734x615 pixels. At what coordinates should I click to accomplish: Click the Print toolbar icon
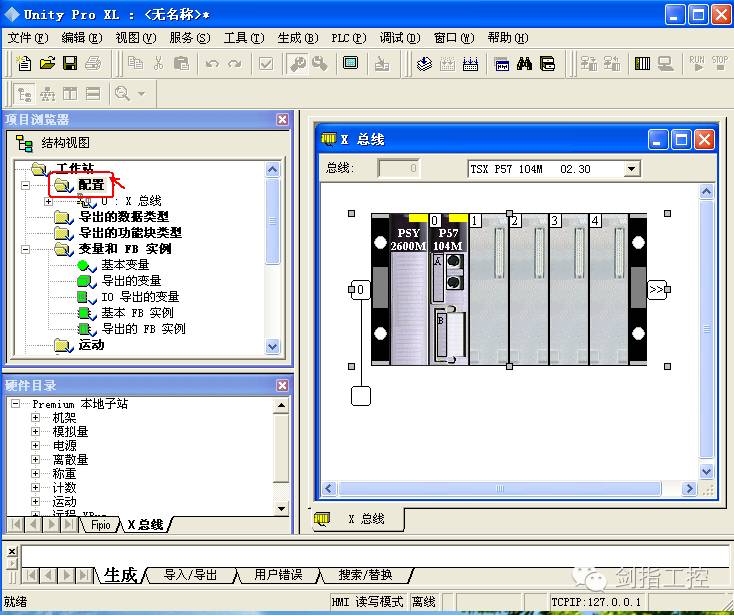coord(93,63)
